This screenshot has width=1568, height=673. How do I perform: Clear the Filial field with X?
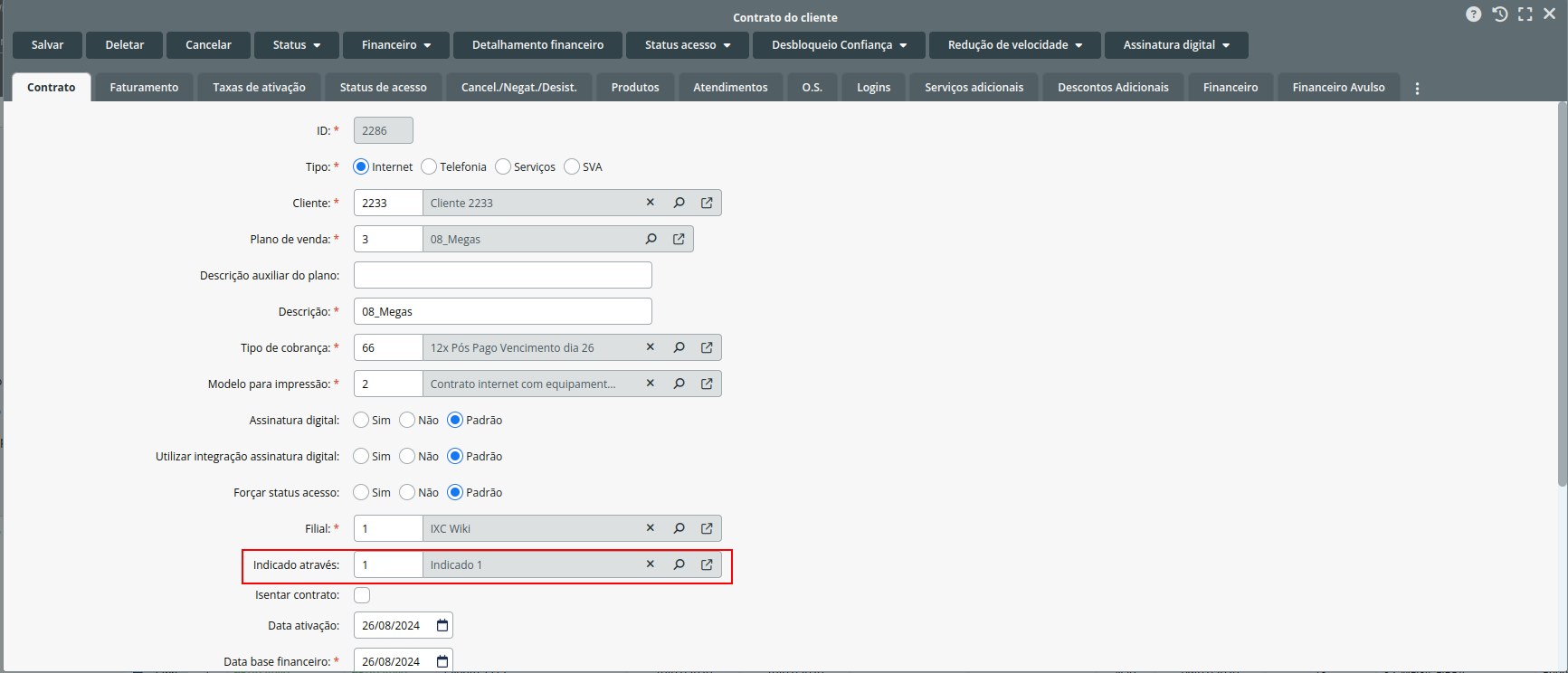pyautogui.click(x=650, y=528)
